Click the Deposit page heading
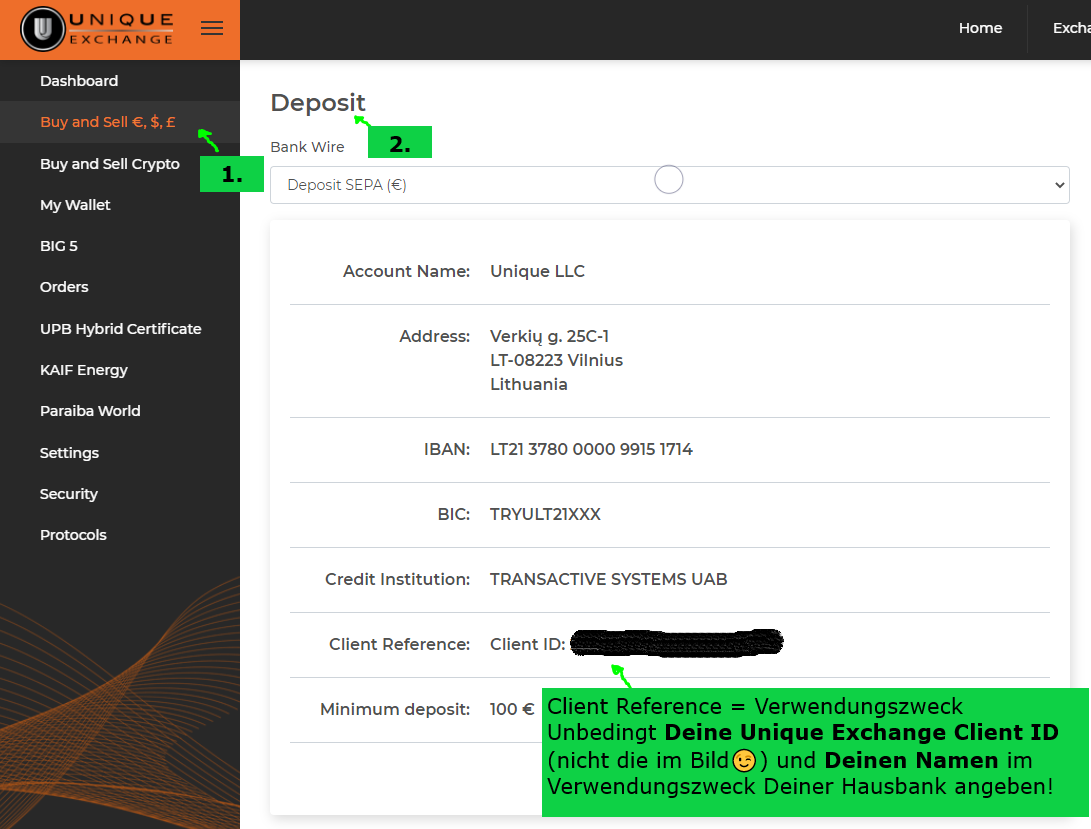 click(x=317, y=102)
